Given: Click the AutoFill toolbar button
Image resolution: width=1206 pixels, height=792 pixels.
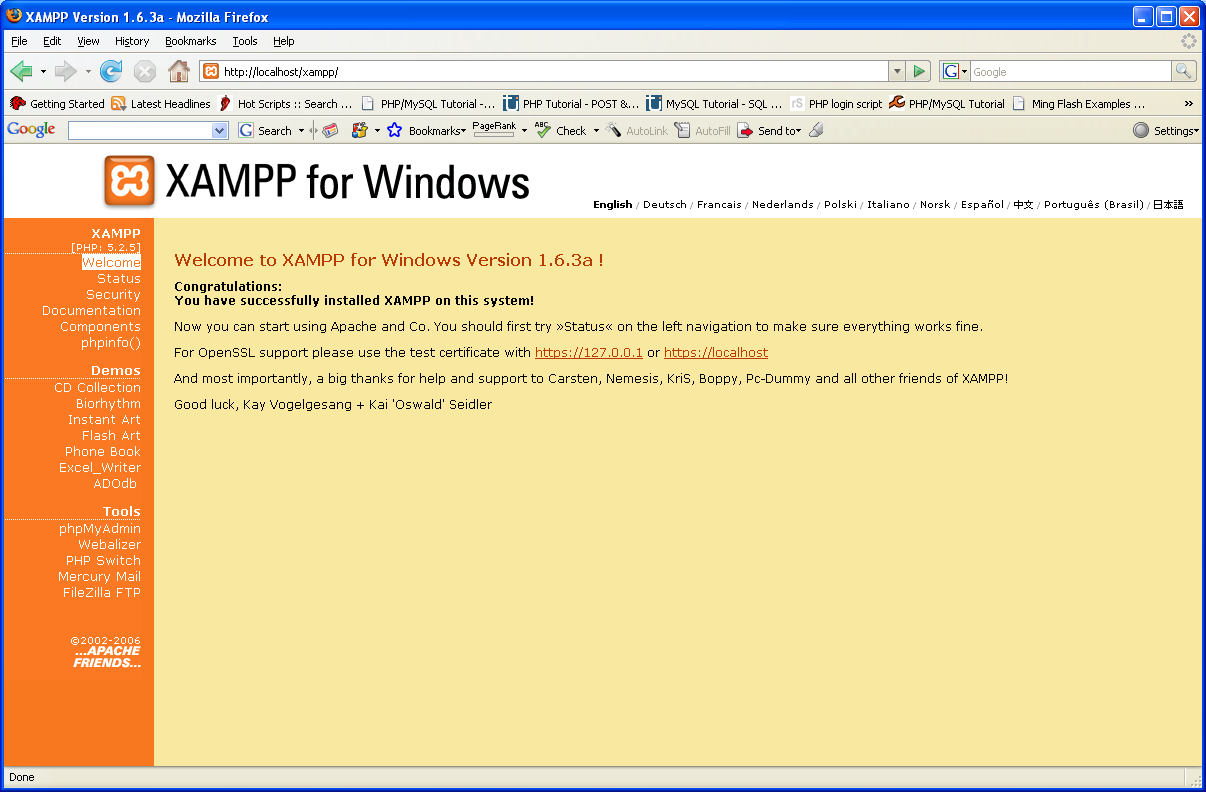Looking at the screenshot, I should click(x=702, y=130).
